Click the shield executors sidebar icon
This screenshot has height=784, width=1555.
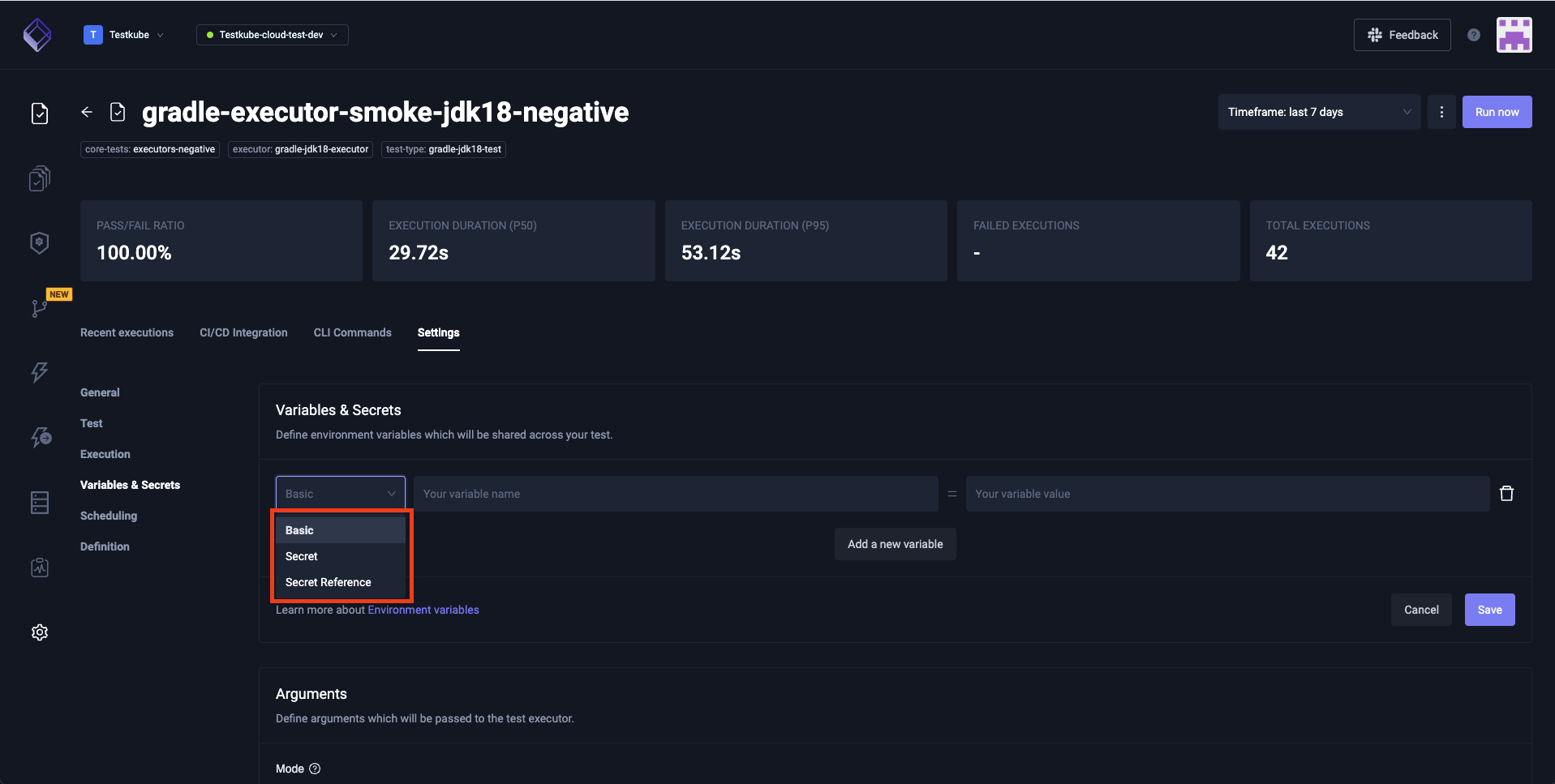tap(40, 243)
